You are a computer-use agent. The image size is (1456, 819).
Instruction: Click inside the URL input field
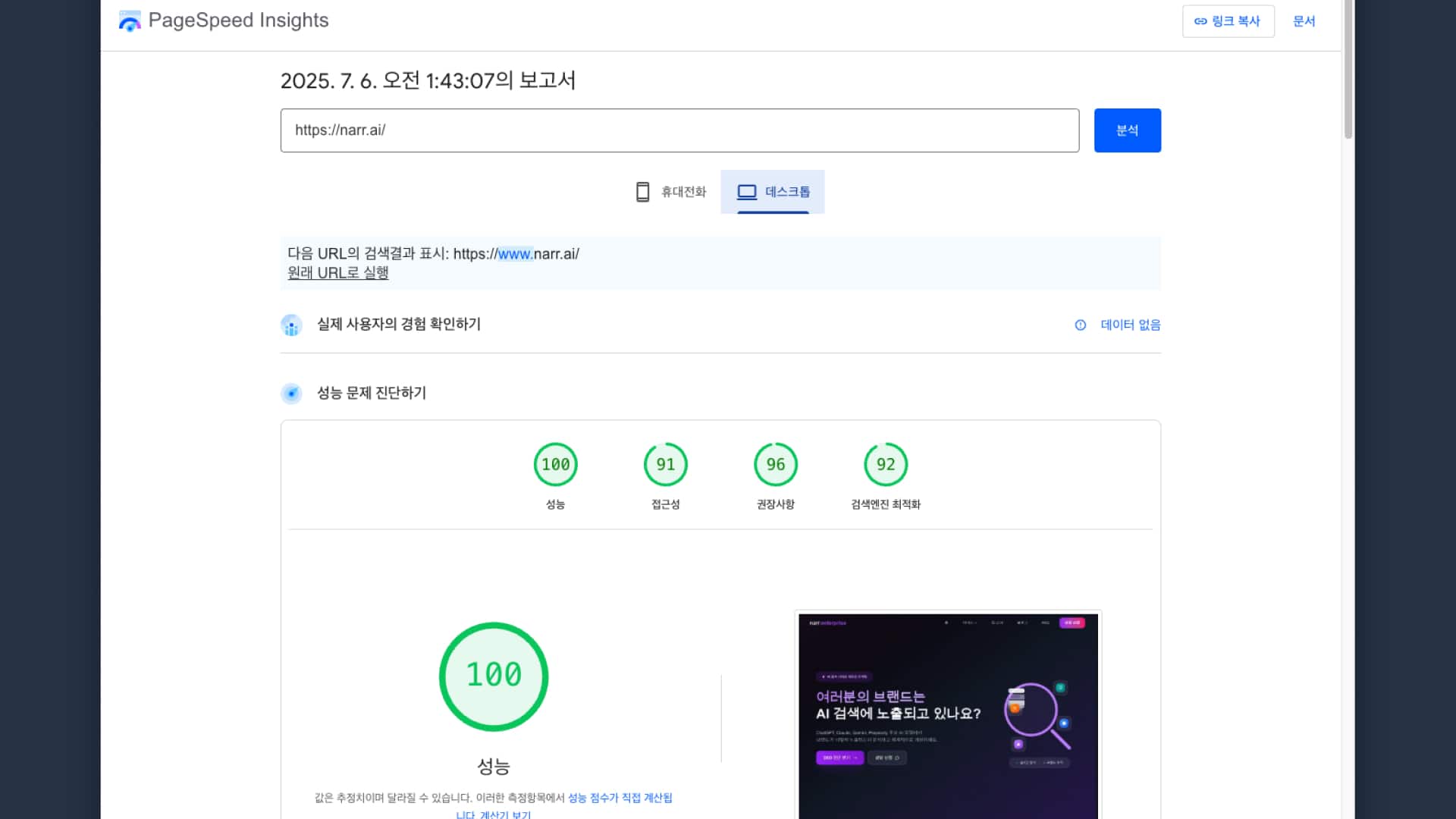679,130
